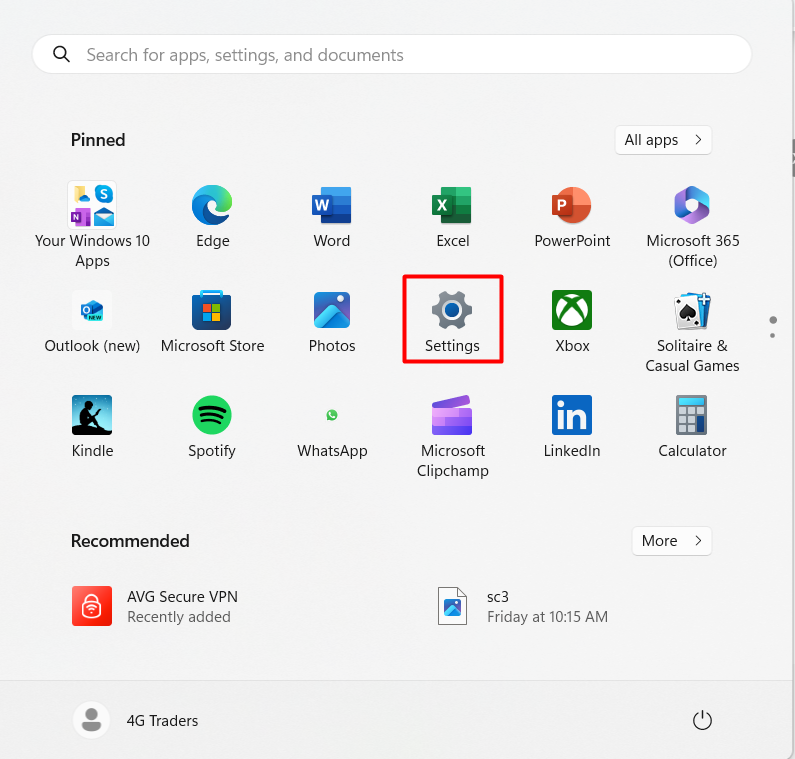
Task: Open Solitaire & Casual Games
Action: [x=692, y=332]
